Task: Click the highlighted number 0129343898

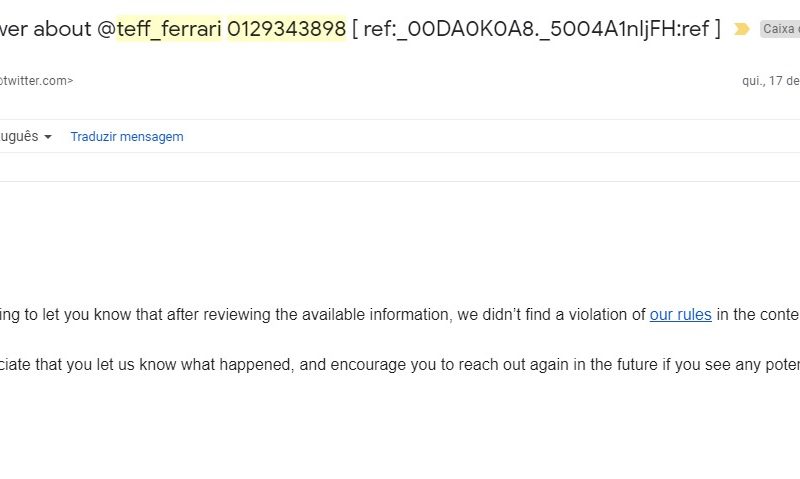Action: [287, 29]
